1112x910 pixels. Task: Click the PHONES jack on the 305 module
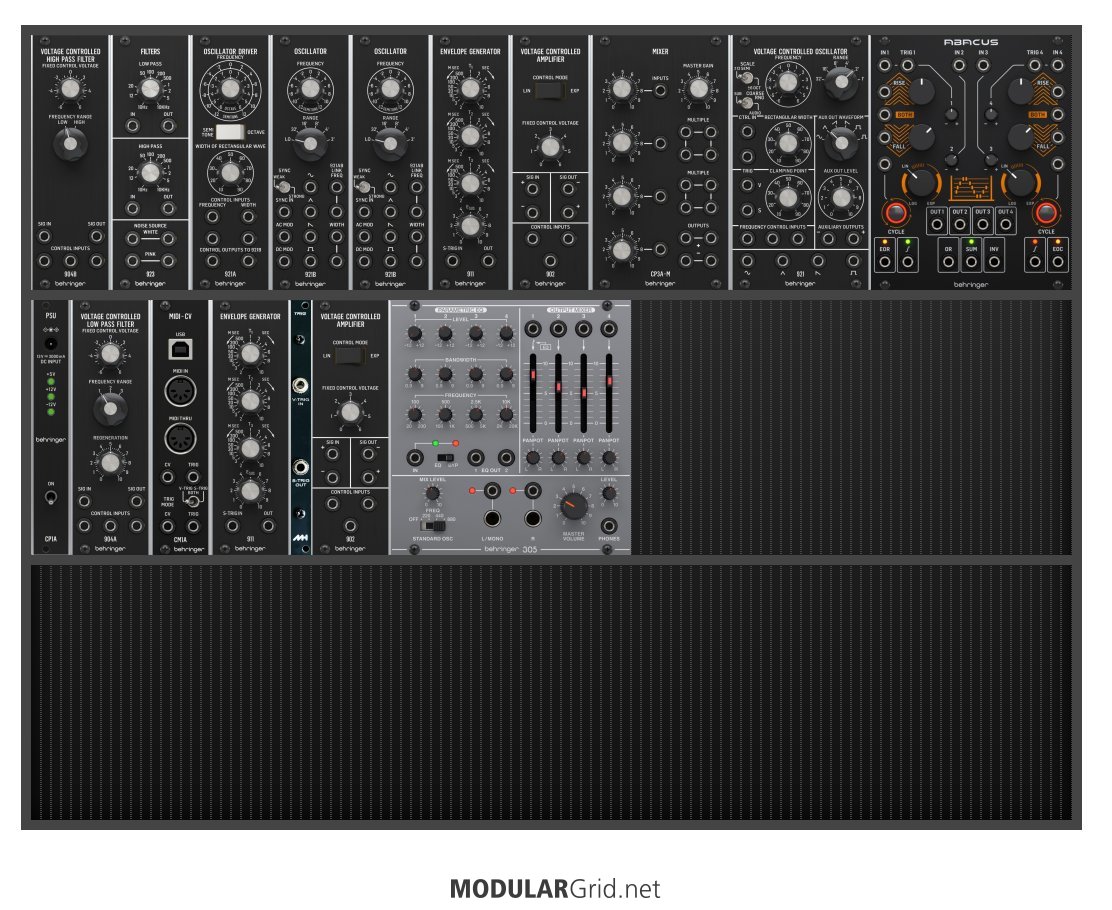tap(608, 526)
